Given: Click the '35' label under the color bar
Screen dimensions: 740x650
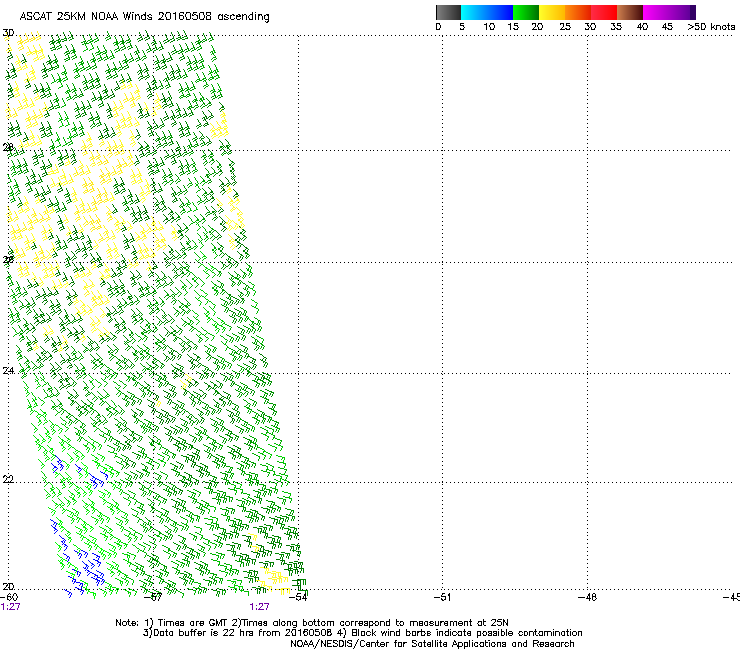Looking at the screenshot, I should [616, 27].
